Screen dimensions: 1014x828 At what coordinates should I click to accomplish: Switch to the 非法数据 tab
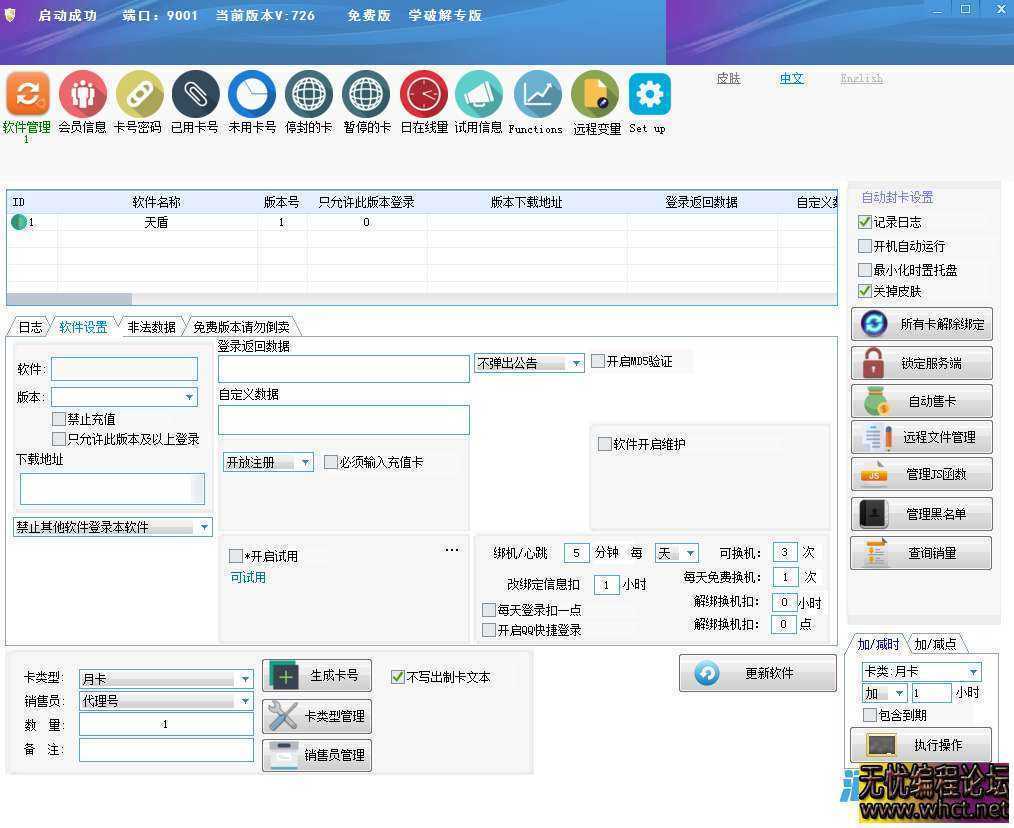[x=150, y=325]
